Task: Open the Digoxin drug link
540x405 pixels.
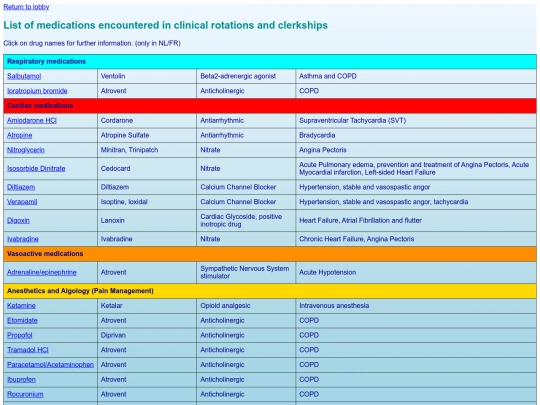Action: 18,221
